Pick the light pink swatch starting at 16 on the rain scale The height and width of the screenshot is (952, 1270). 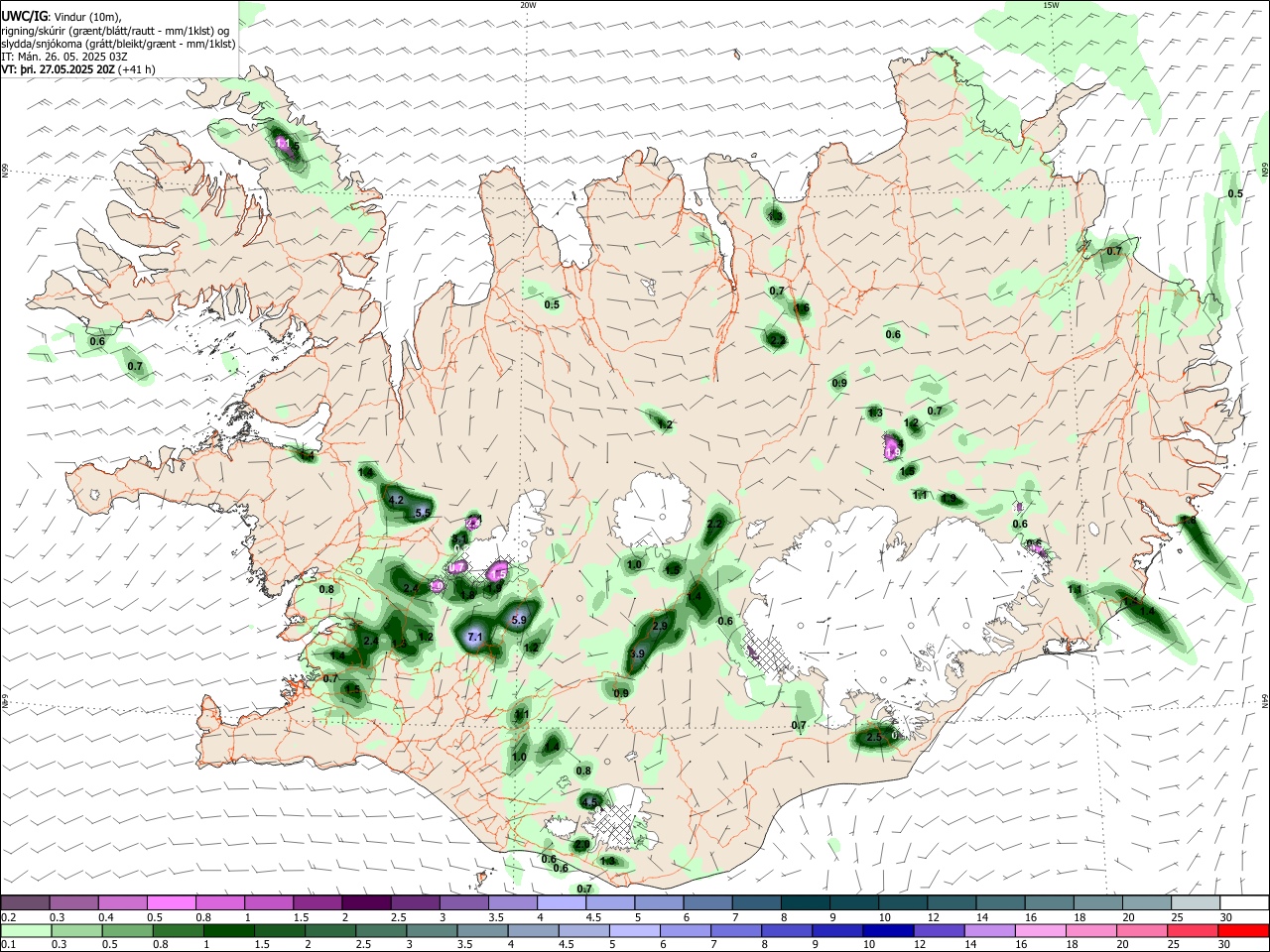point(1041,931)
